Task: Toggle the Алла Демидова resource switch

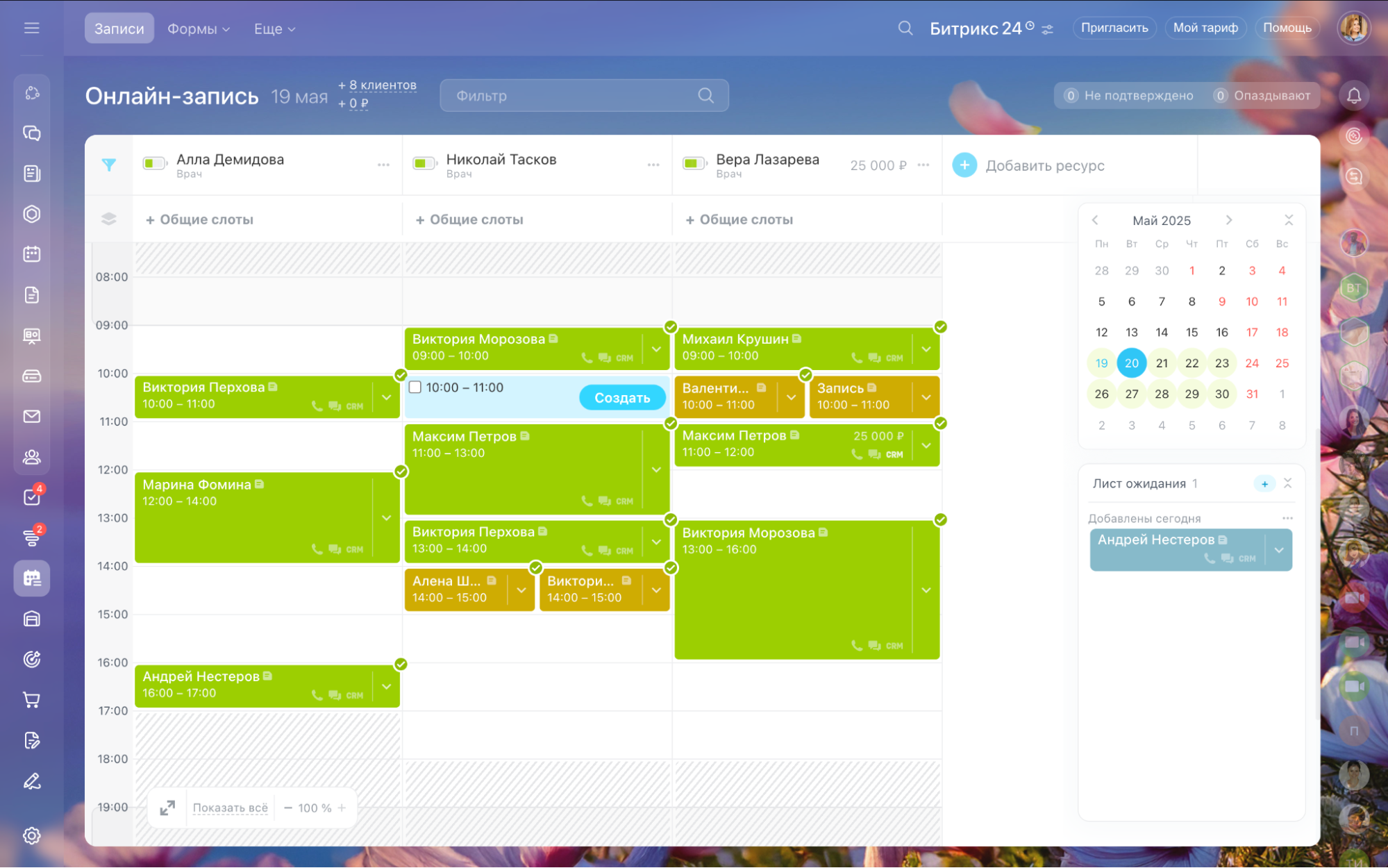Action: 154,164
